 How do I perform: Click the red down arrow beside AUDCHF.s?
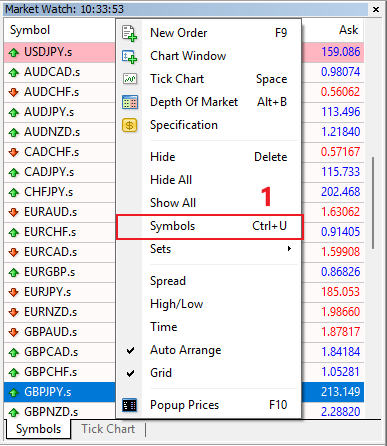(14, 92)
